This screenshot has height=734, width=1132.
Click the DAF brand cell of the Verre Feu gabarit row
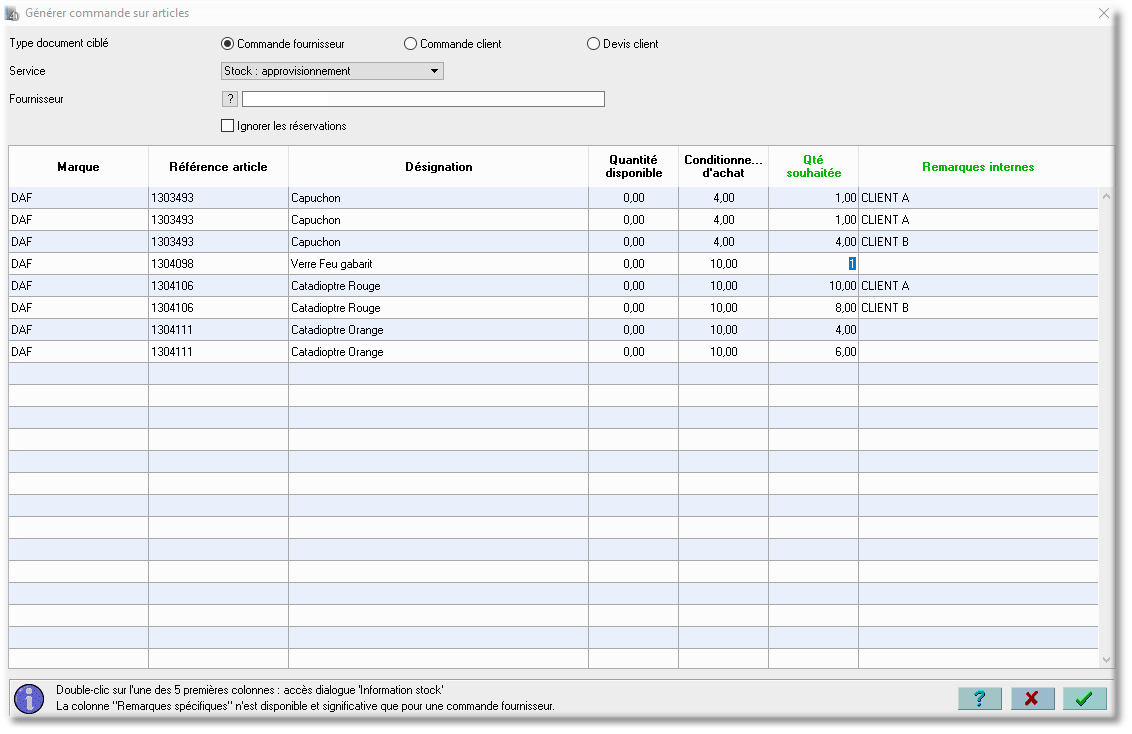coord(79,264)
